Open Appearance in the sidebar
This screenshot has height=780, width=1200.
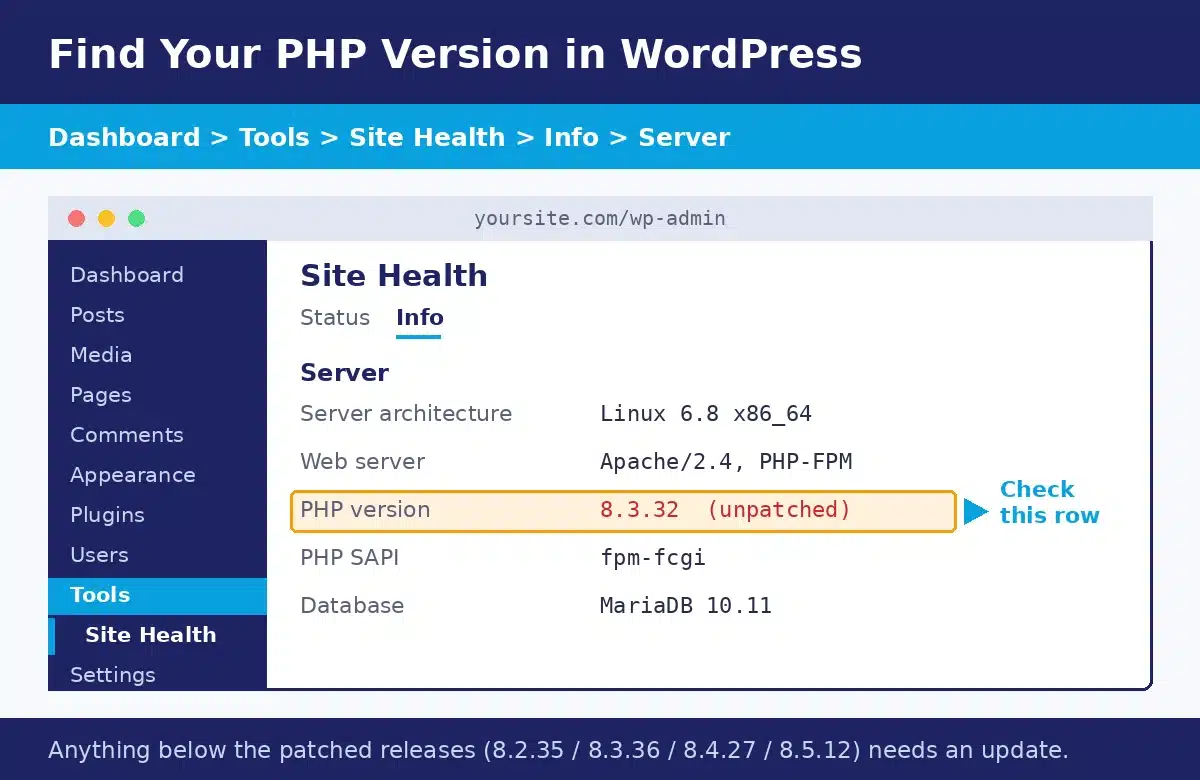[133, 475]
